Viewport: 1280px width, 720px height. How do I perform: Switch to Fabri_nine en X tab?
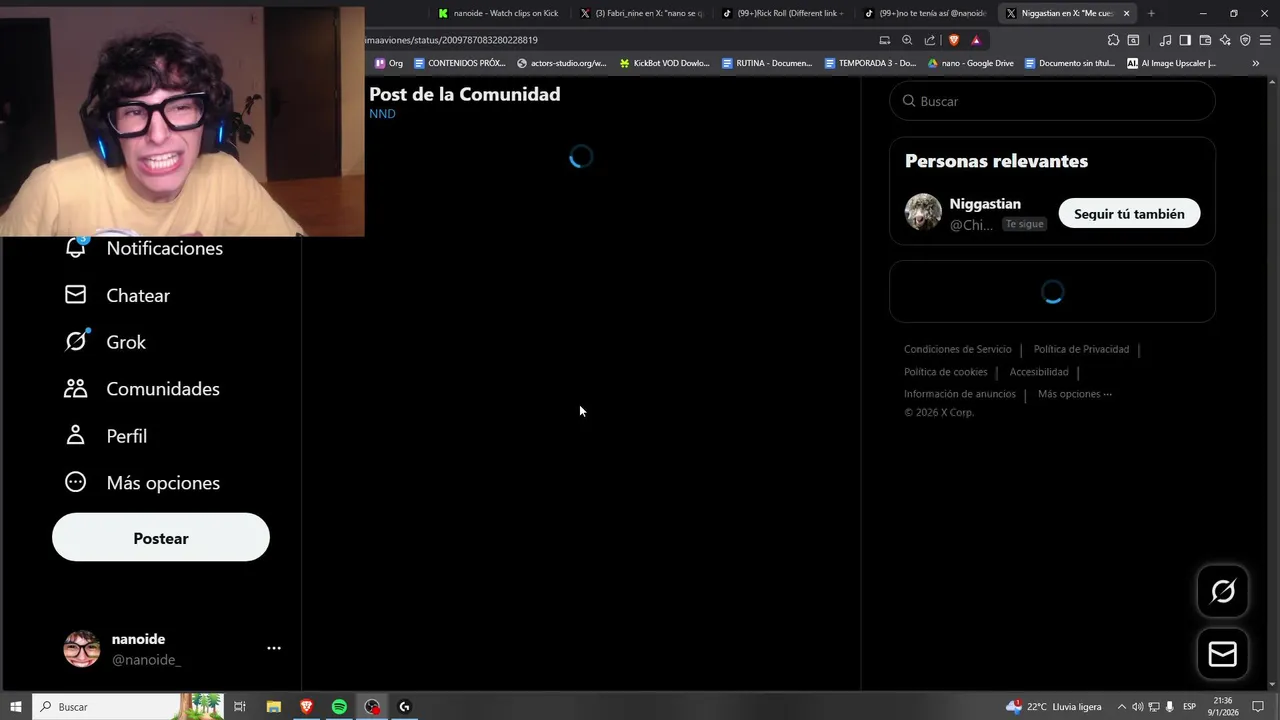(x=642, y=13)
